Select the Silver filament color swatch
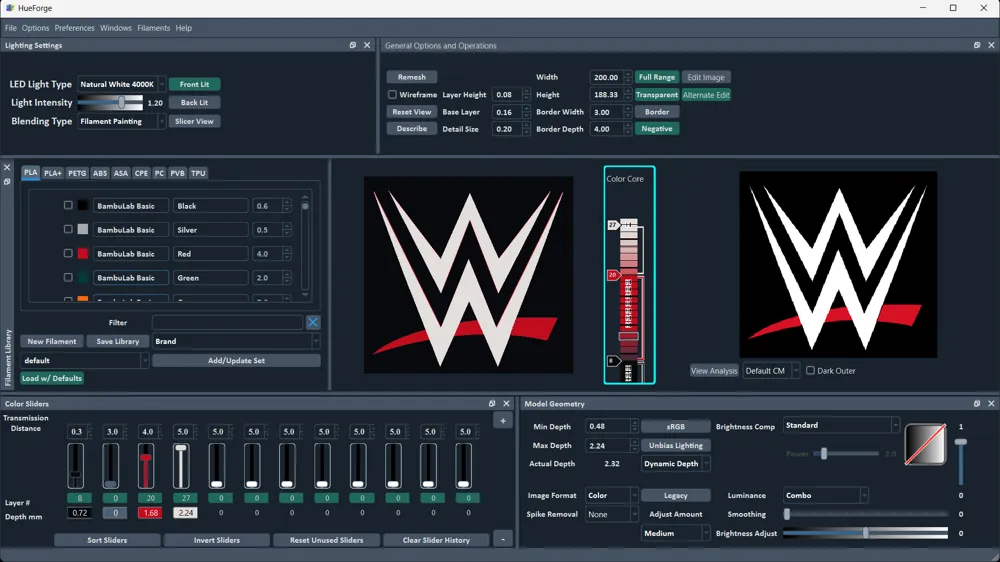 click(x=83, y=229)
